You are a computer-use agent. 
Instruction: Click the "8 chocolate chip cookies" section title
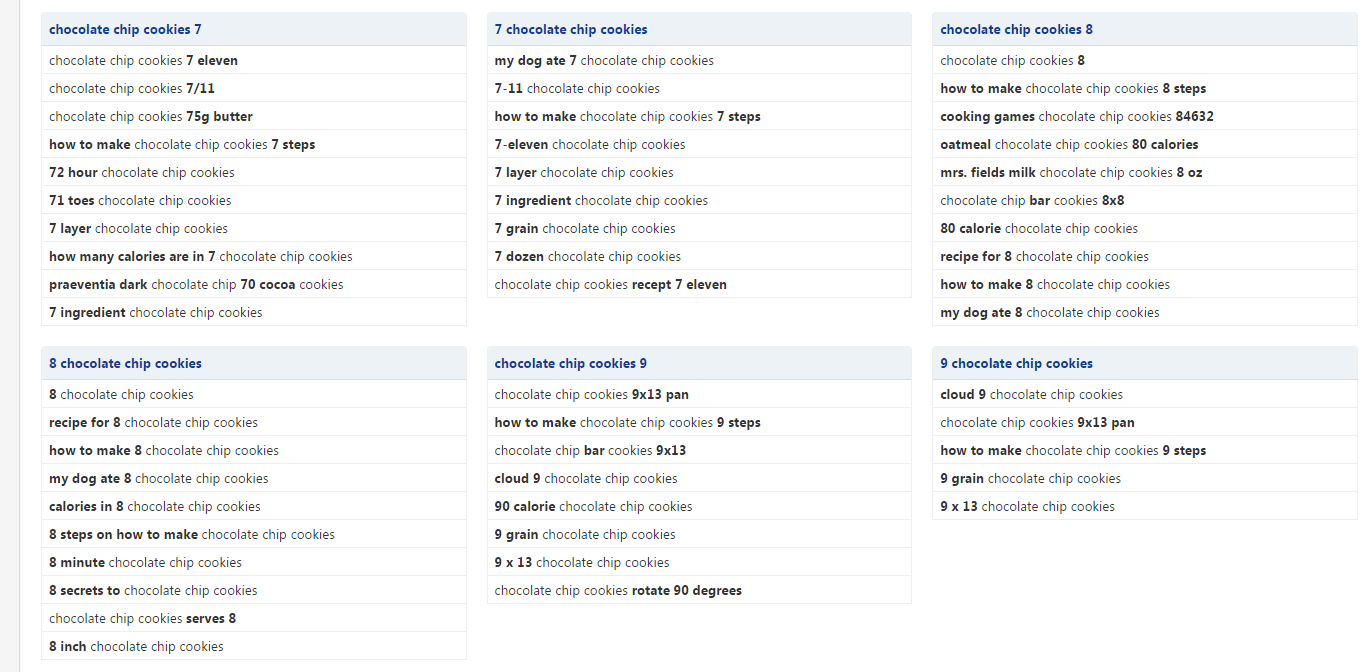pyautogui.click(x=125, y=364)
